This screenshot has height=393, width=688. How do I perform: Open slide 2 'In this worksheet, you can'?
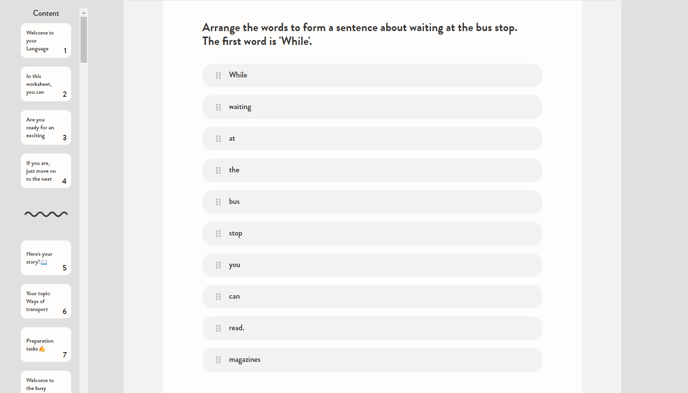(46, 84)
